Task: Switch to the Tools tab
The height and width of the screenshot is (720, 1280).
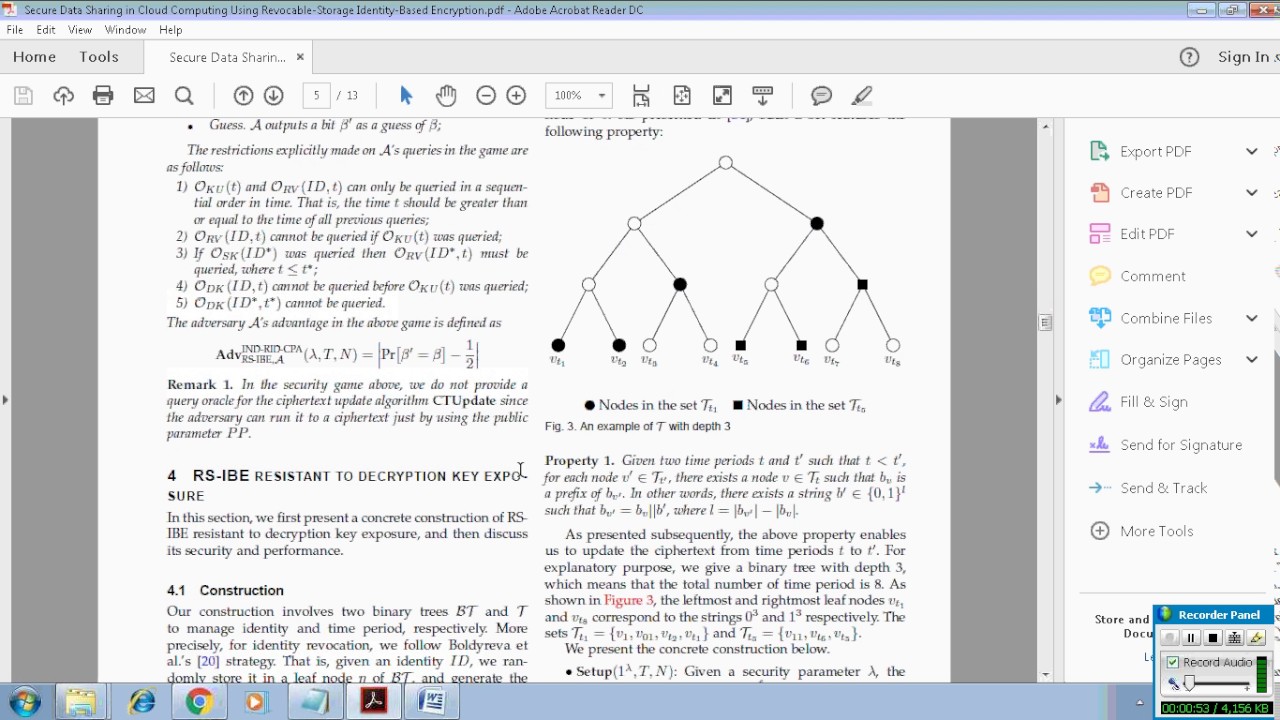Action: [x=99, y=57]
